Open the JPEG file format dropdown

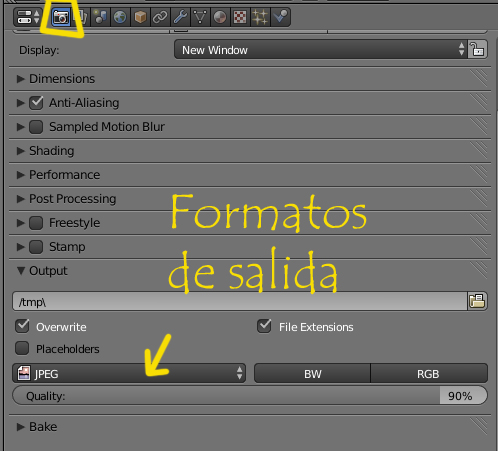click(129, 373)
